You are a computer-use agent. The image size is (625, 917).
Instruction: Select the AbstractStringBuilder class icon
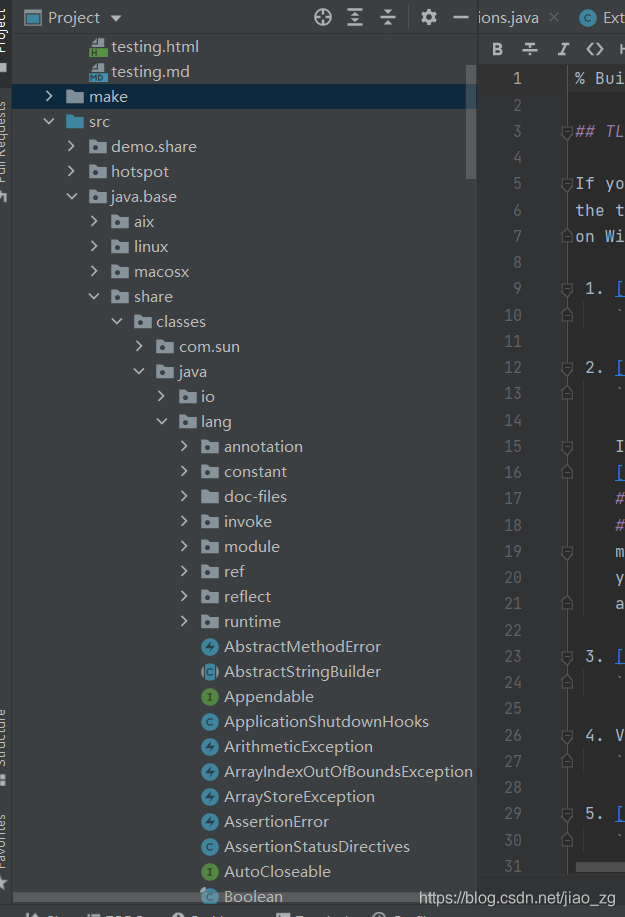[210, 672]
